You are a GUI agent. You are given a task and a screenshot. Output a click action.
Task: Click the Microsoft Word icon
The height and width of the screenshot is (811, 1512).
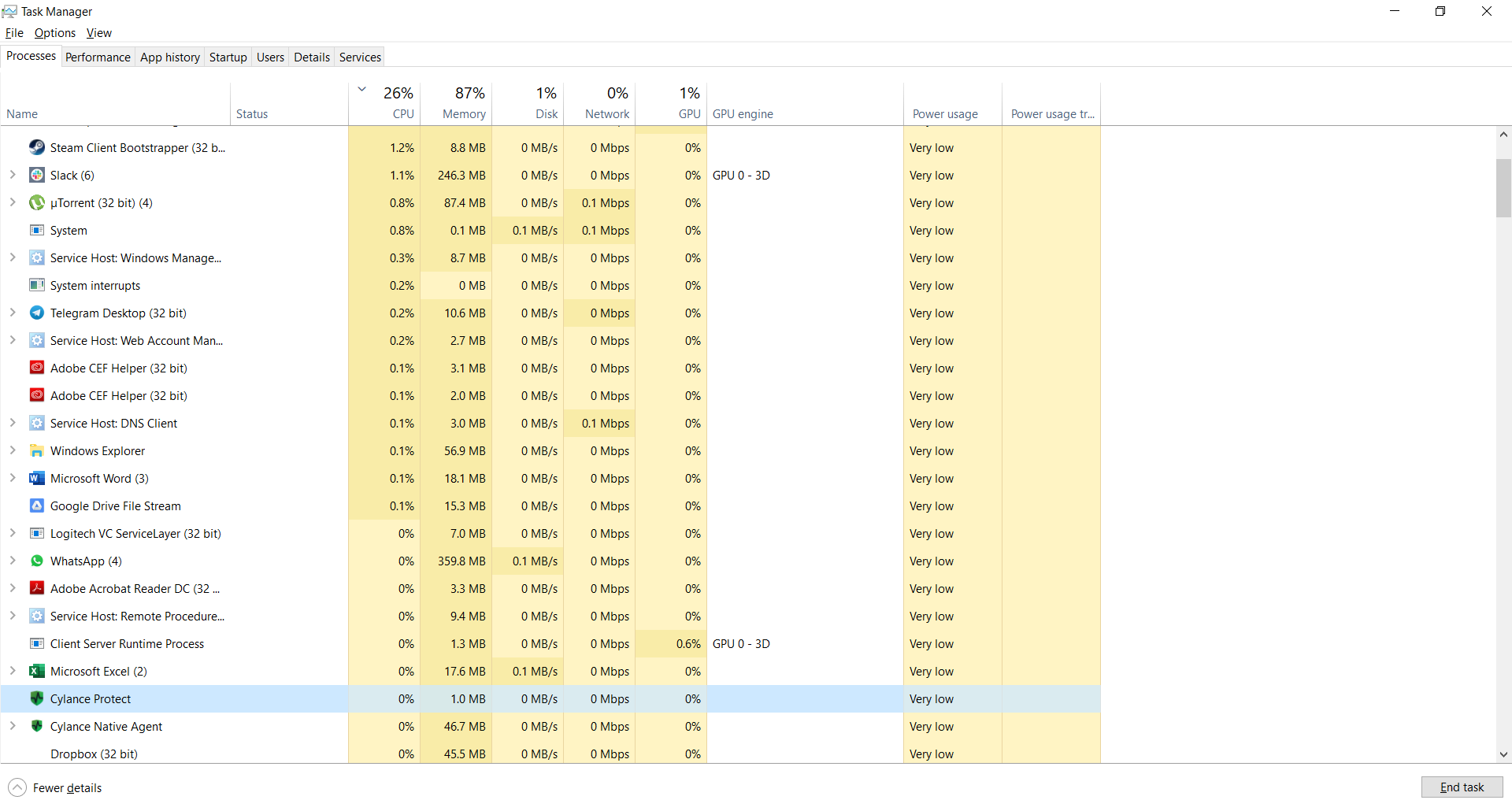click(37, 478)
